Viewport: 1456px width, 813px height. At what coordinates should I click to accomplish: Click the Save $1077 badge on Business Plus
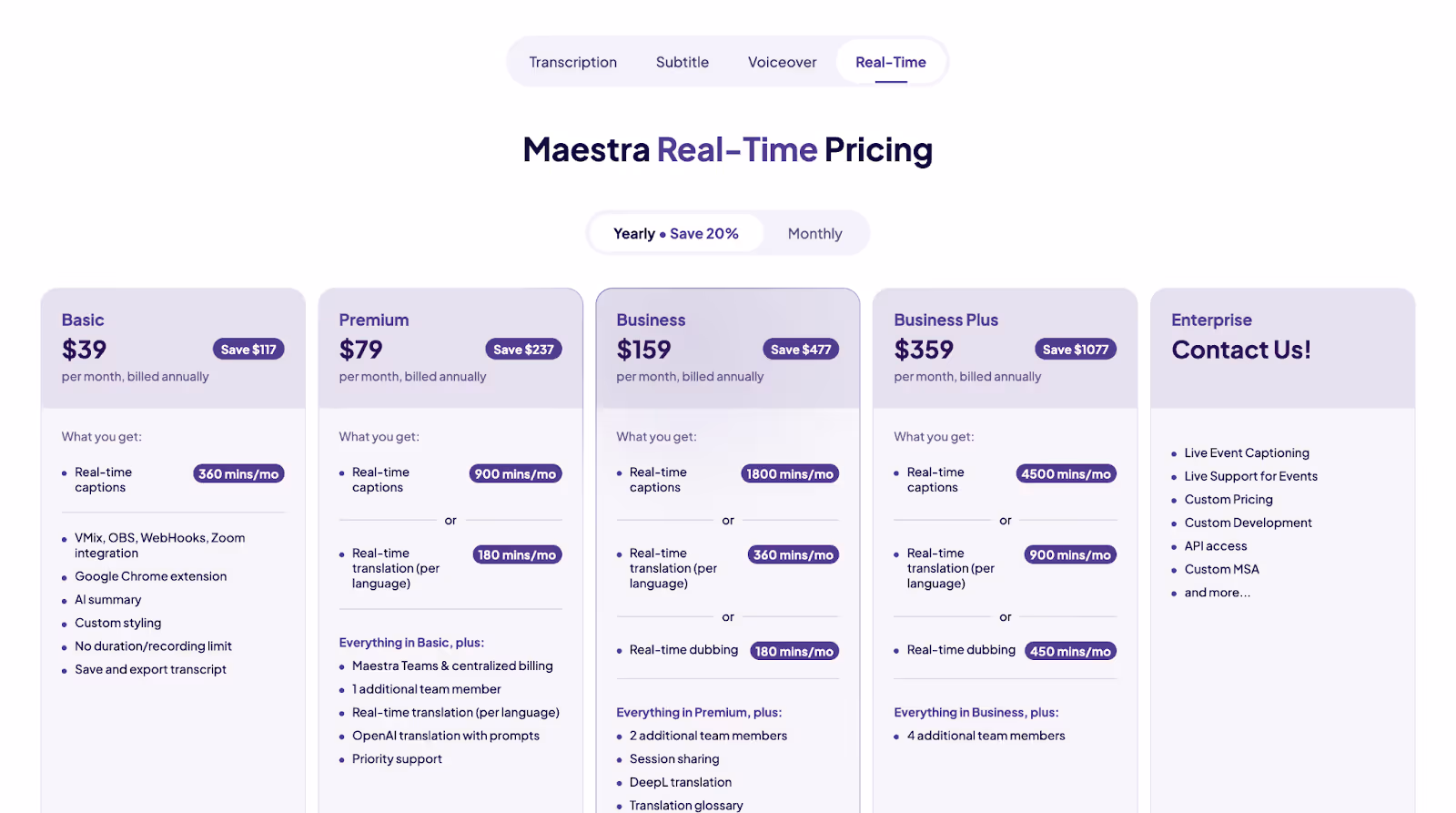click(1076, 350)
